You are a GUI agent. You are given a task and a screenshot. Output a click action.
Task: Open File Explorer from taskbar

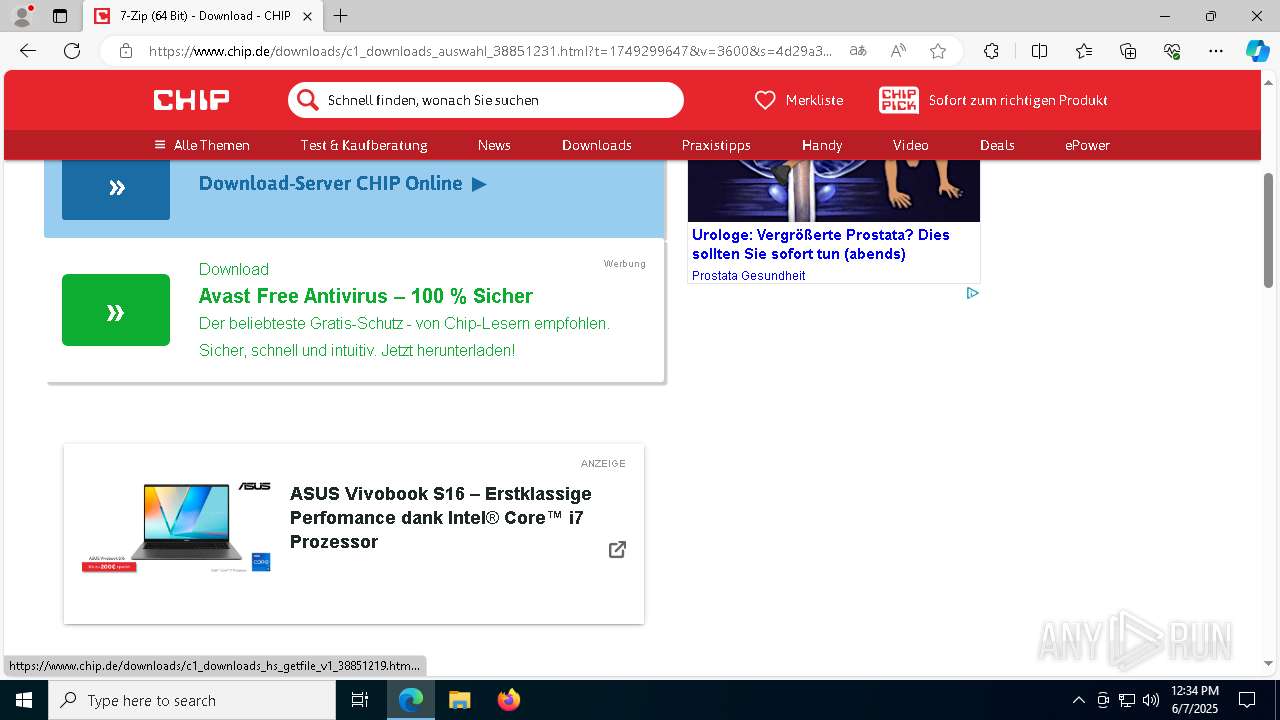[x=459, y=700]
